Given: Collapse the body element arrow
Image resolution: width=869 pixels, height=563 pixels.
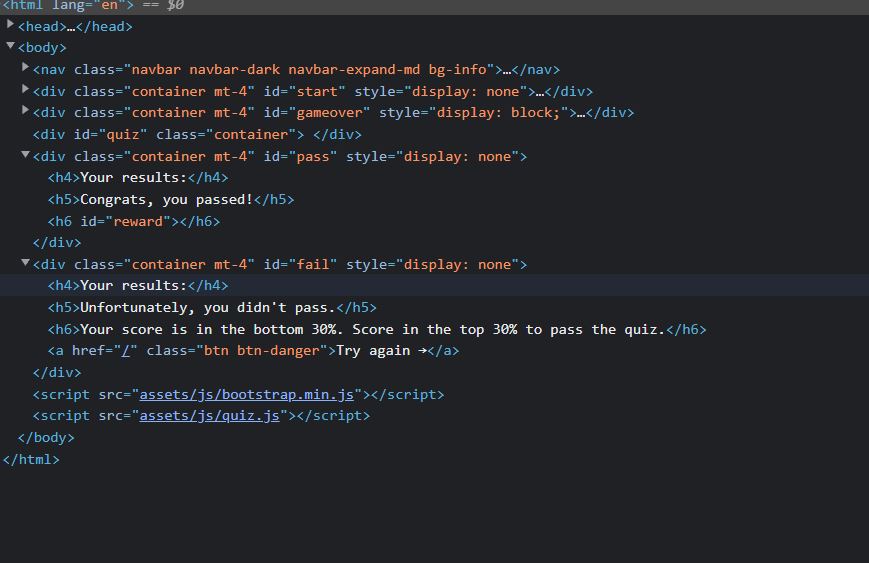Looking at the screenshot, I should click(x=10, y=46).
